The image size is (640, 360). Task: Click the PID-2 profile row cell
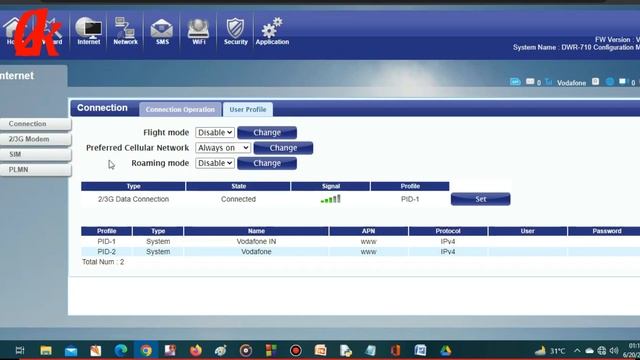tap(107, 251)
